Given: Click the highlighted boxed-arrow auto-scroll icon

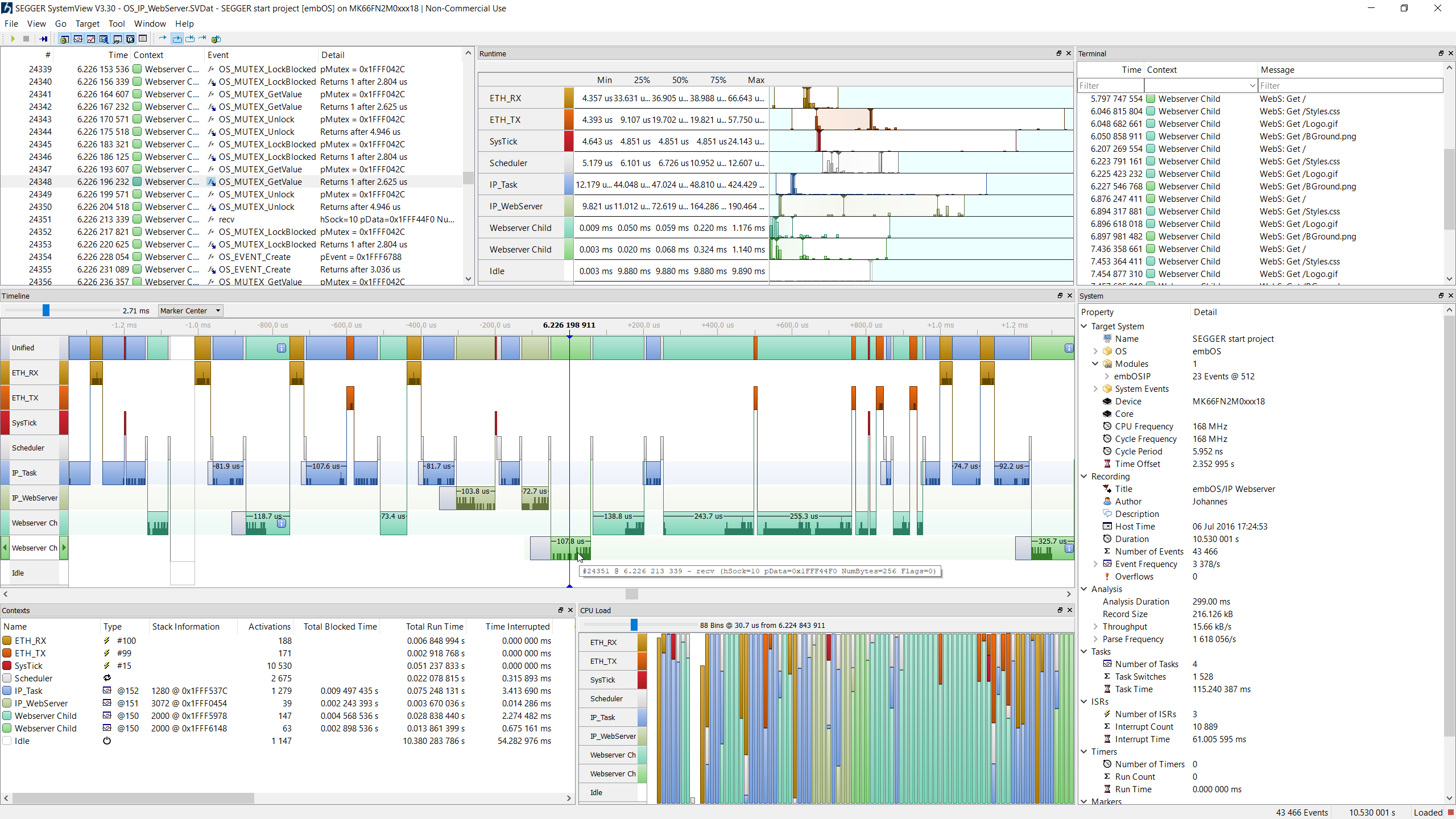Looking at the screenshot, I should click(x=177, y=39).
